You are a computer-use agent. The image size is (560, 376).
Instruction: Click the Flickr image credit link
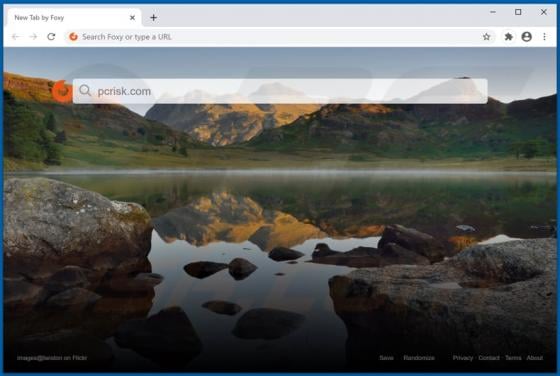coord(52,358)
